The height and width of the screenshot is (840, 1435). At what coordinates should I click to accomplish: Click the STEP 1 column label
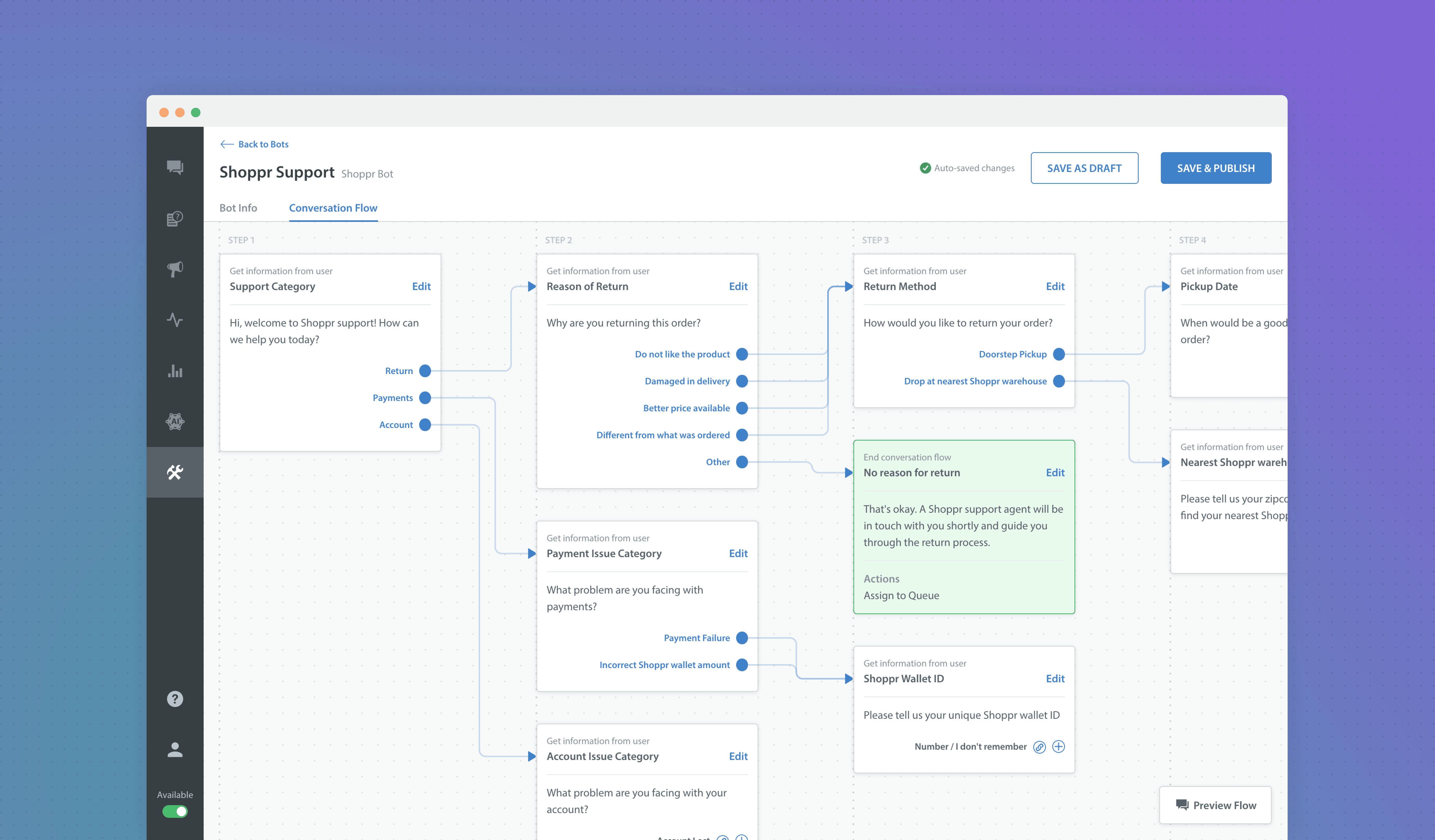[x=241, y=240]
